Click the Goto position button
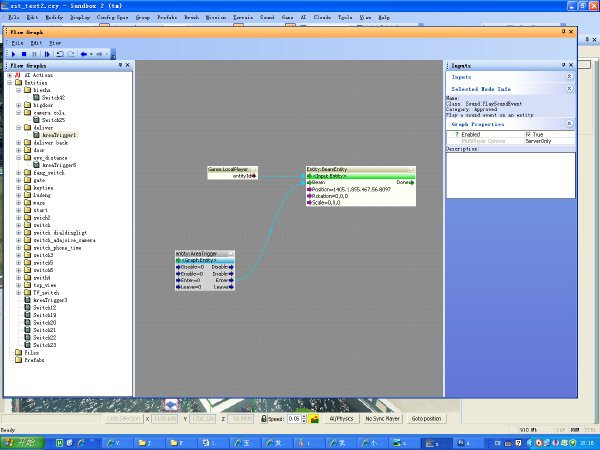 tap(426, 419)
